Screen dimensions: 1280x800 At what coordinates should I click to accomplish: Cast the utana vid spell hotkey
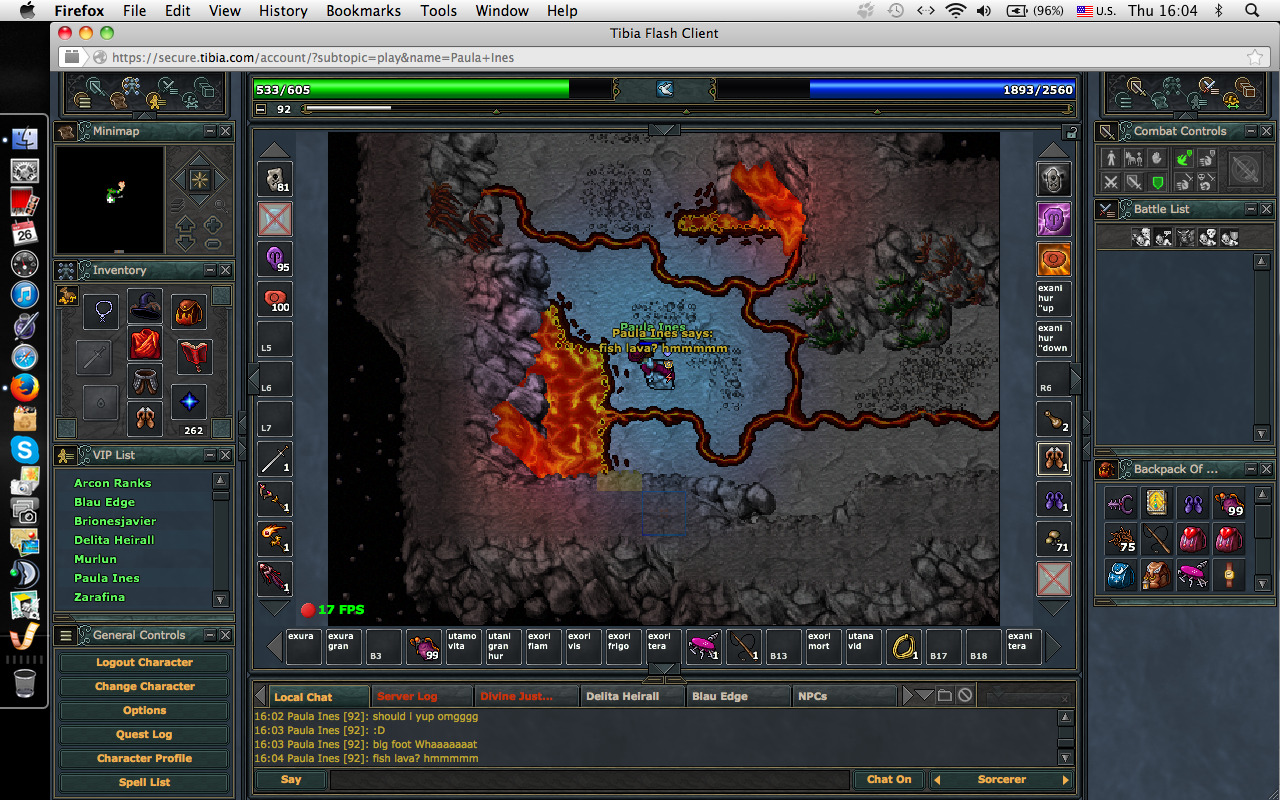point(864,646)
